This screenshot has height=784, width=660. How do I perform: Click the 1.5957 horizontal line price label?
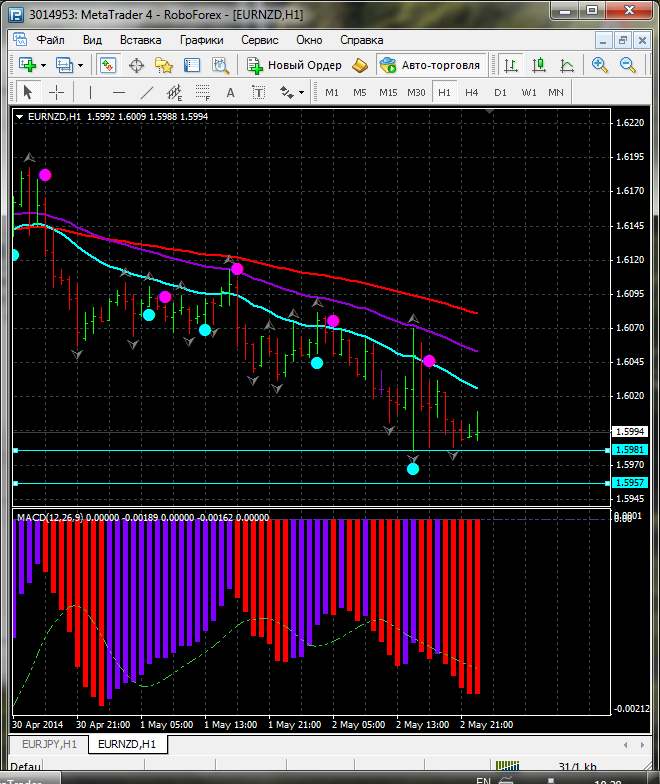630,482
